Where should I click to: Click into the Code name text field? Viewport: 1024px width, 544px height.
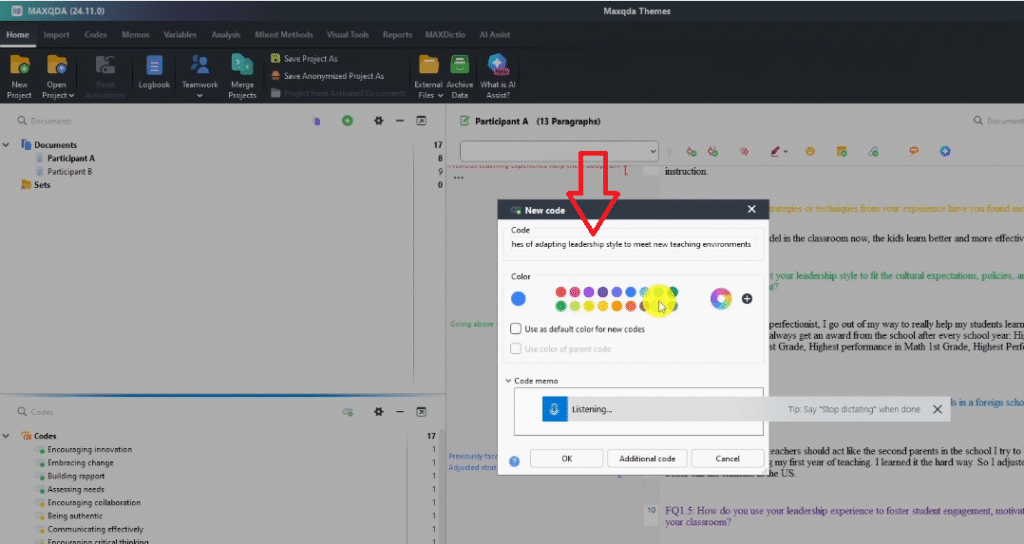pyautogui.click(x=630, y=244)
